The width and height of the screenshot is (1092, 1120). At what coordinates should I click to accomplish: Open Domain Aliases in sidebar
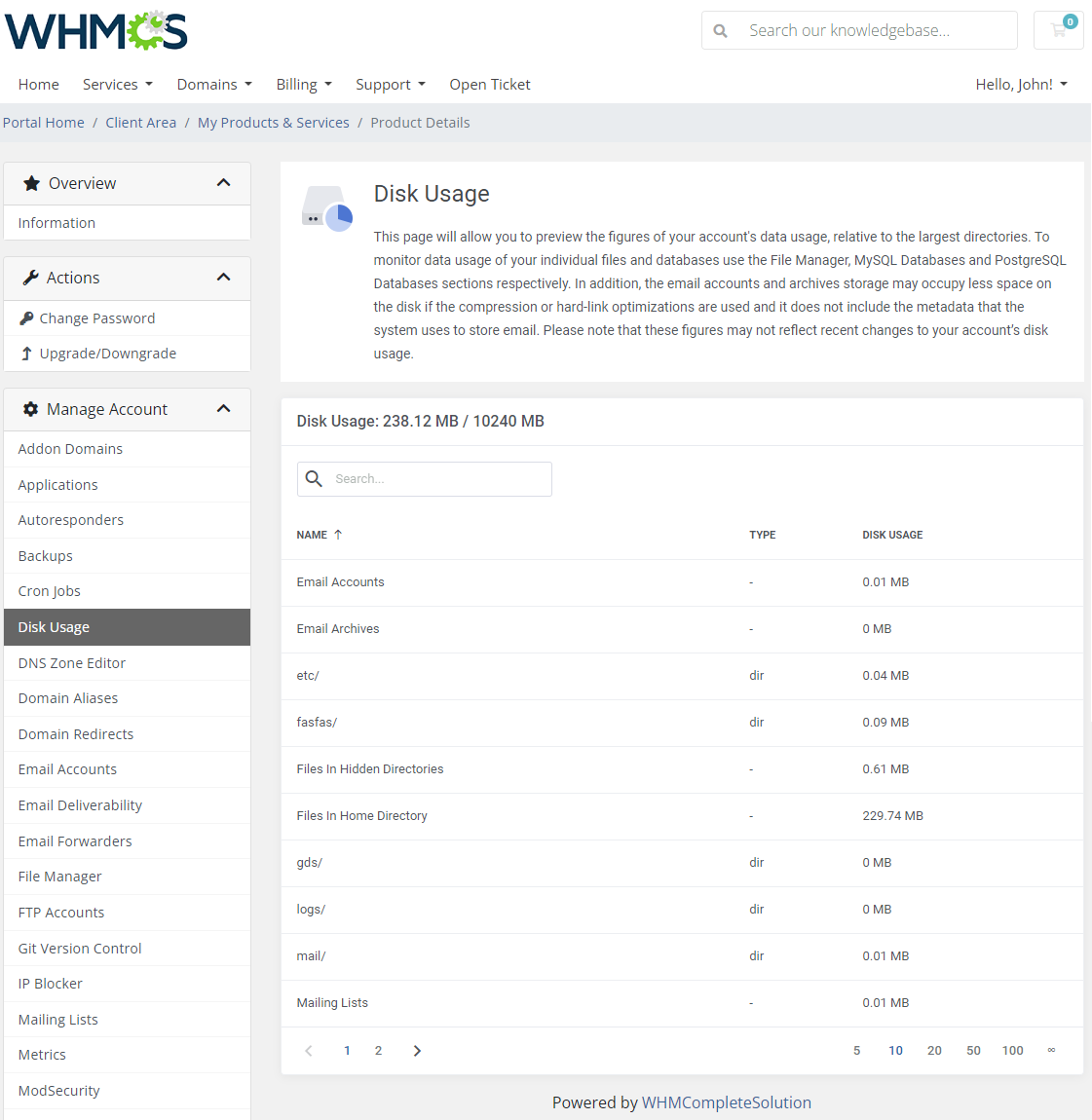128,698
